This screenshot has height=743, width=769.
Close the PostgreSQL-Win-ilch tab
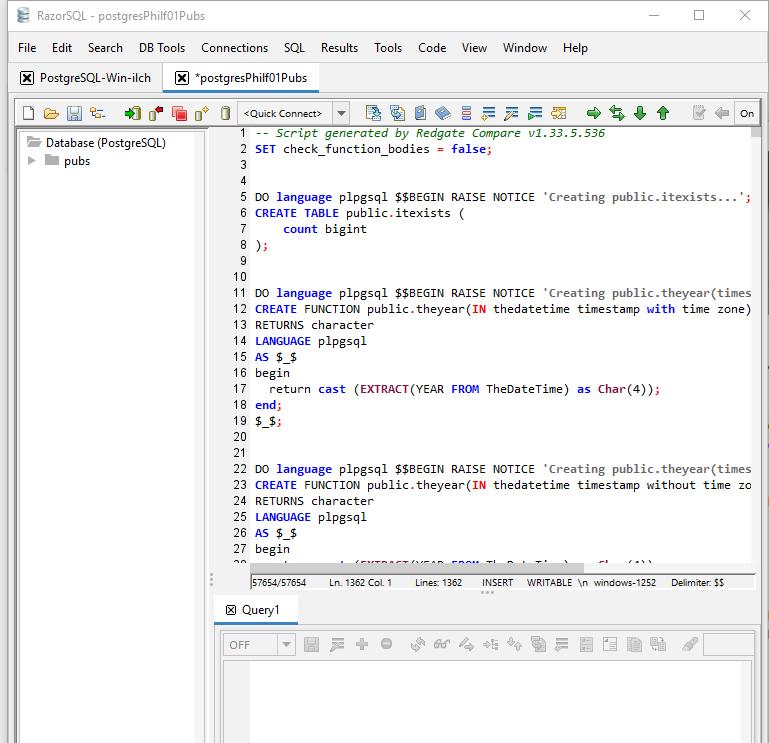tap(27, 78)
